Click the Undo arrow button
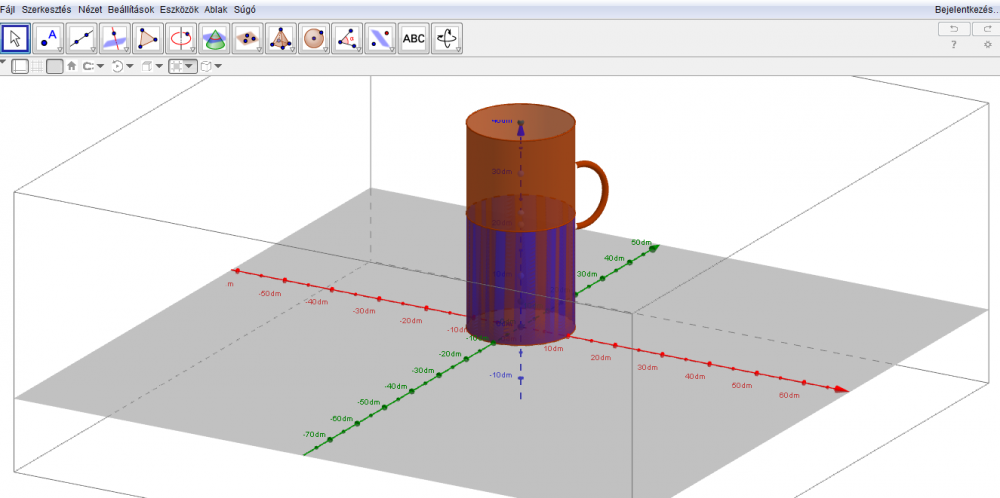 click(x=954, y=29)
